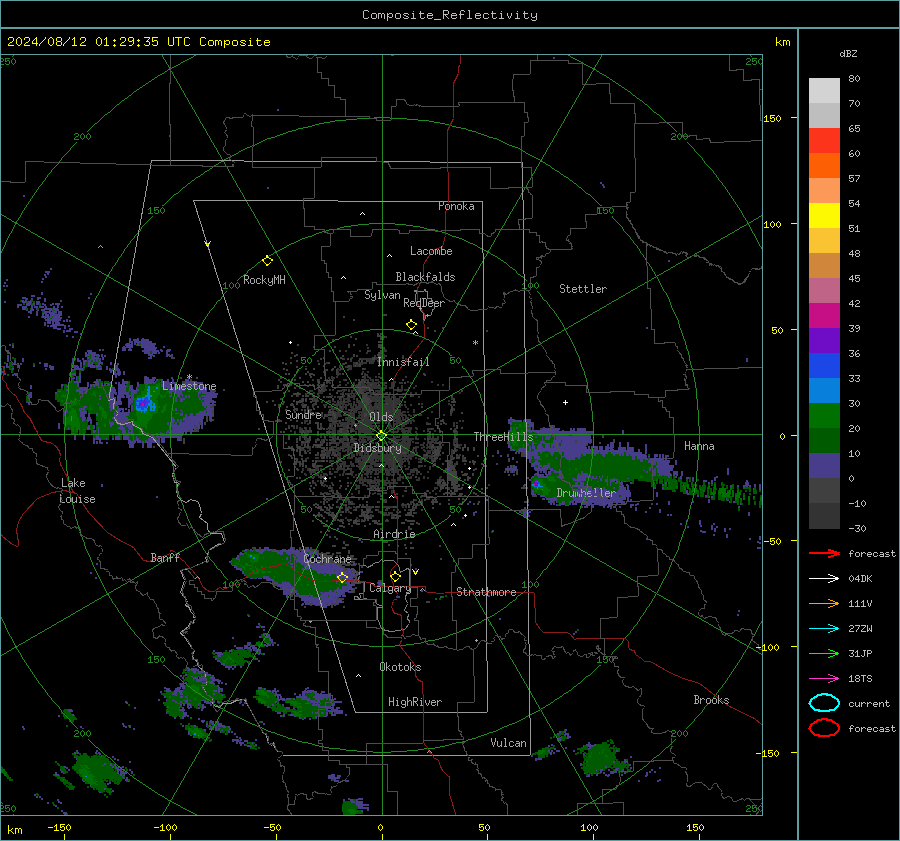Click the Composite_Reflectivity title text
The image size is (900, 841).
tap(450, 15)
